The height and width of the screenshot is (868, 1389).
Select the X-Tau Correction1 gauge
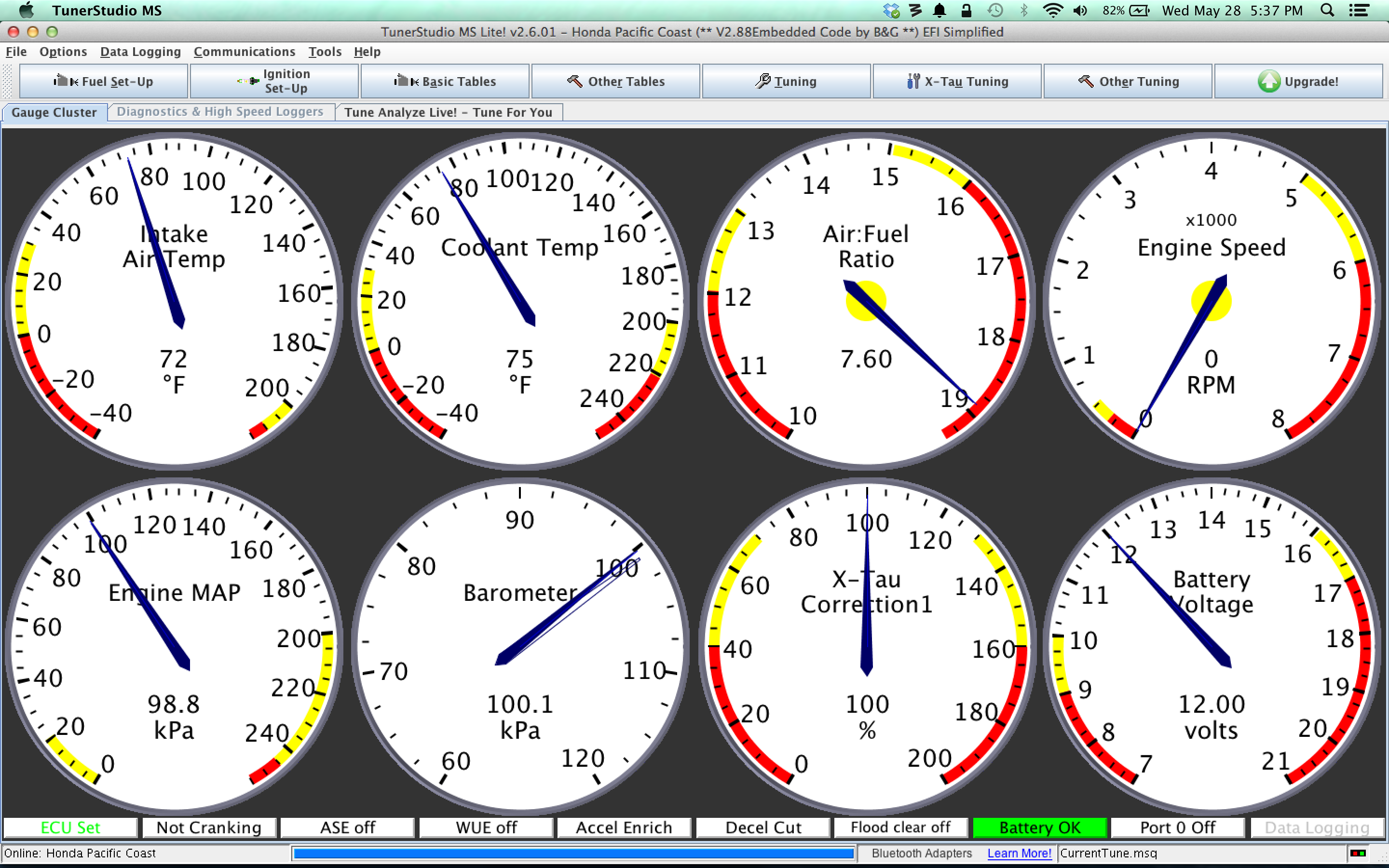(x=866, y=646)
